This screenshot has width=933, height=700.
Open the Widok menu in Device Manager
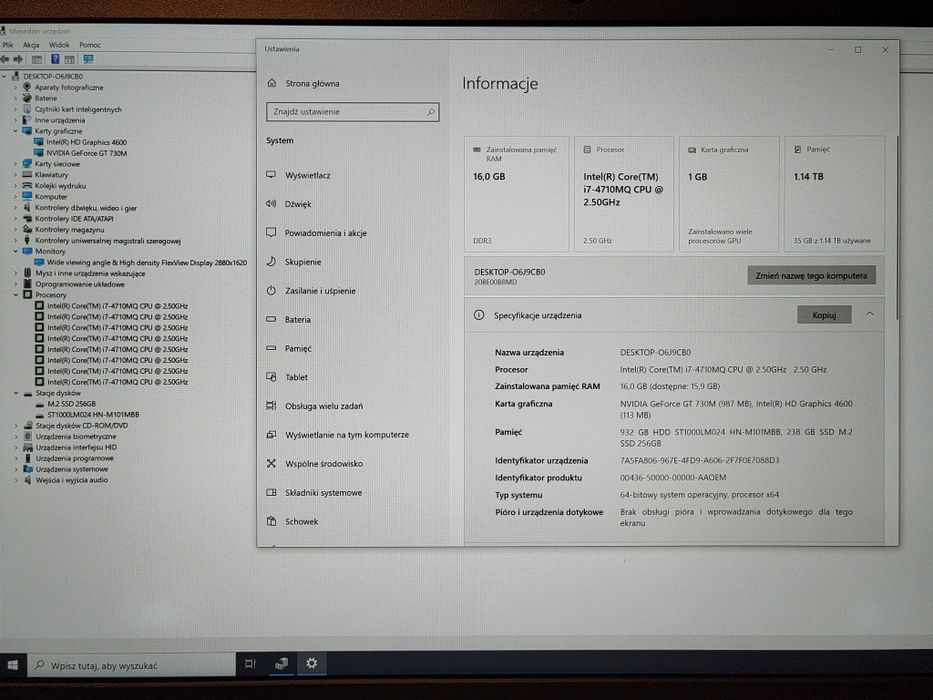59,45
